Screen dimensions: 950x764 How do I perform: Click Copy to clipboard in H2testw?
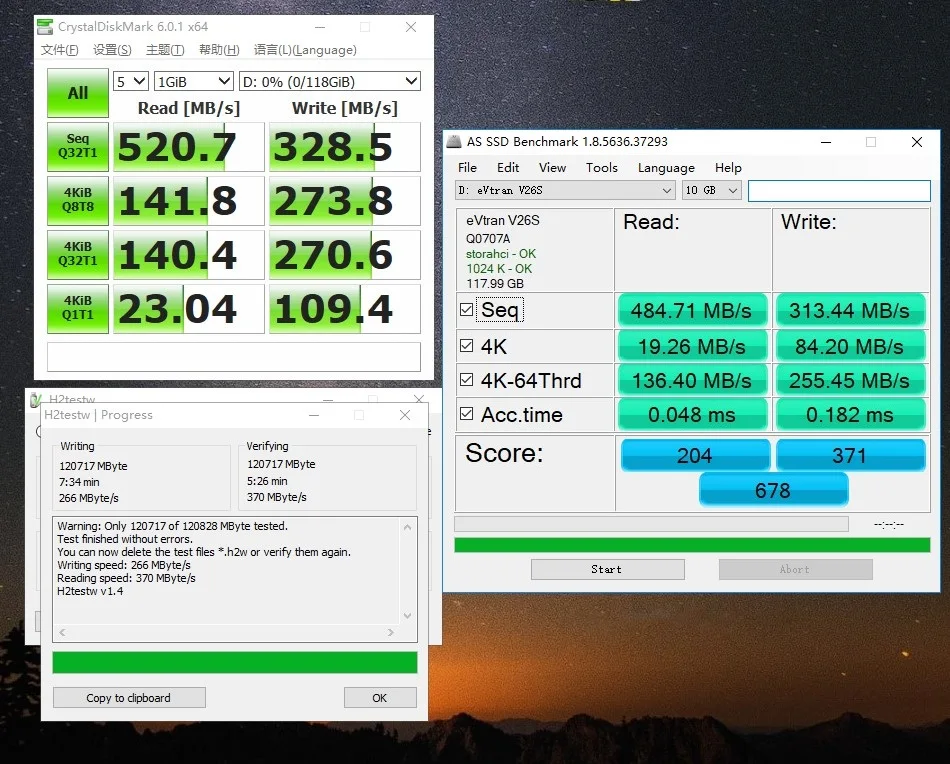pos(129,697)
